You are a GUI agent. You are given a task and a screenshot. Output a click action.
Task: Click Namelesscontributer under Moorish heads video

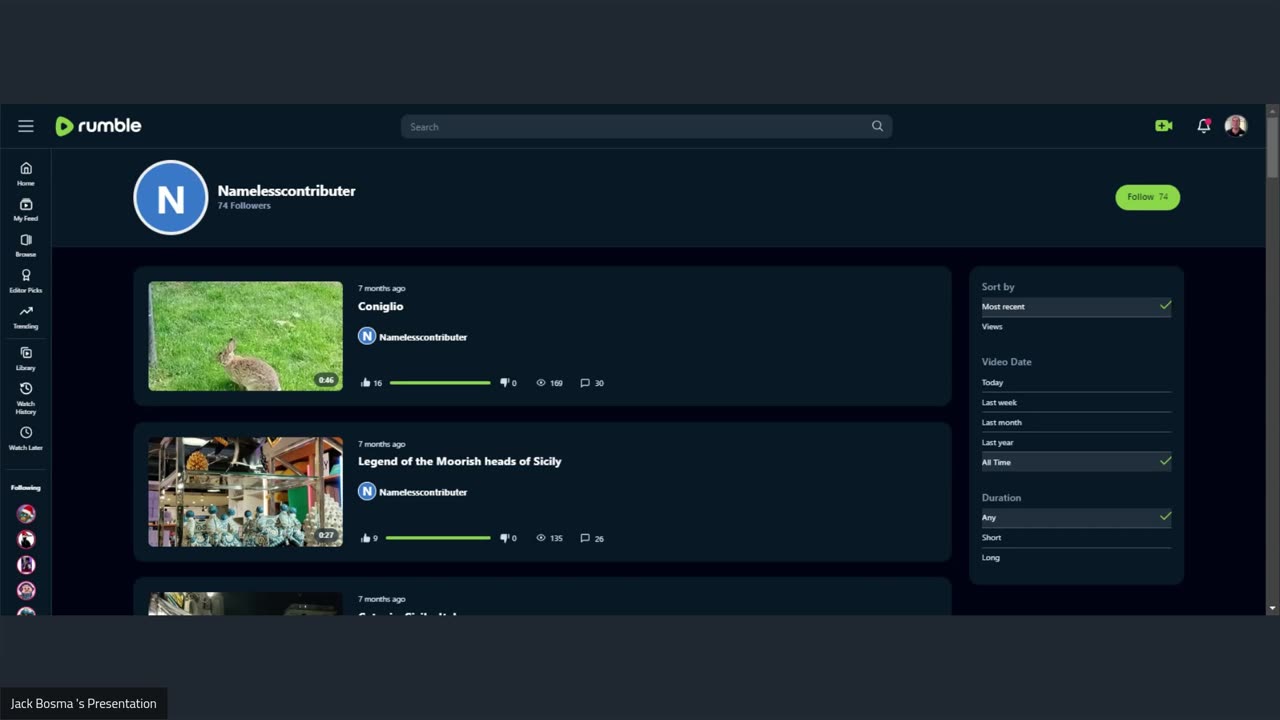point(423,492)
